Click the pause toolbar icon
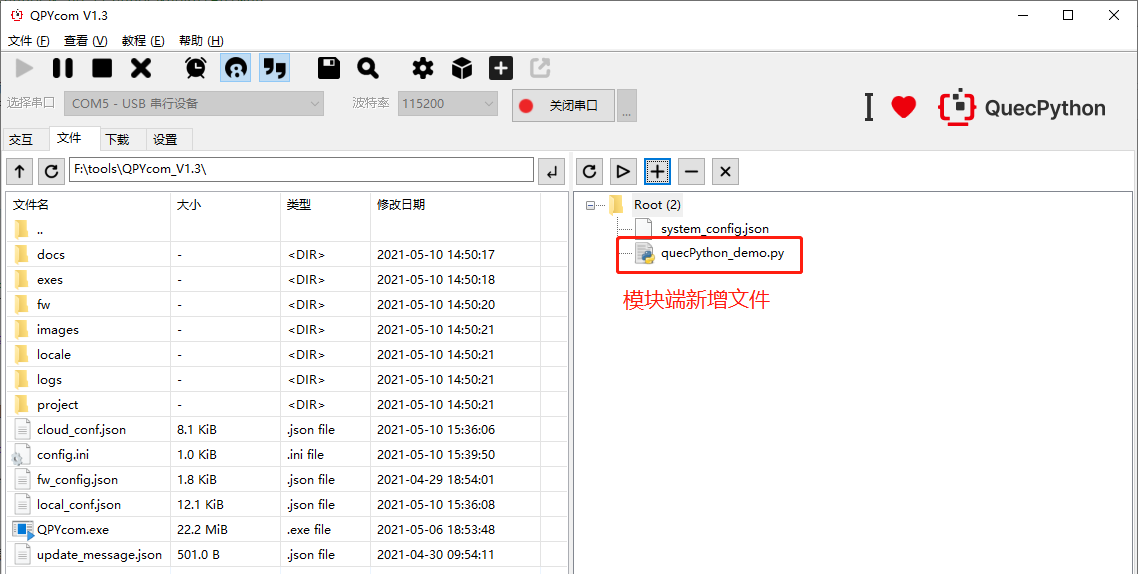Viewport: 1138px width, 574px height. [x=63, y=68]
